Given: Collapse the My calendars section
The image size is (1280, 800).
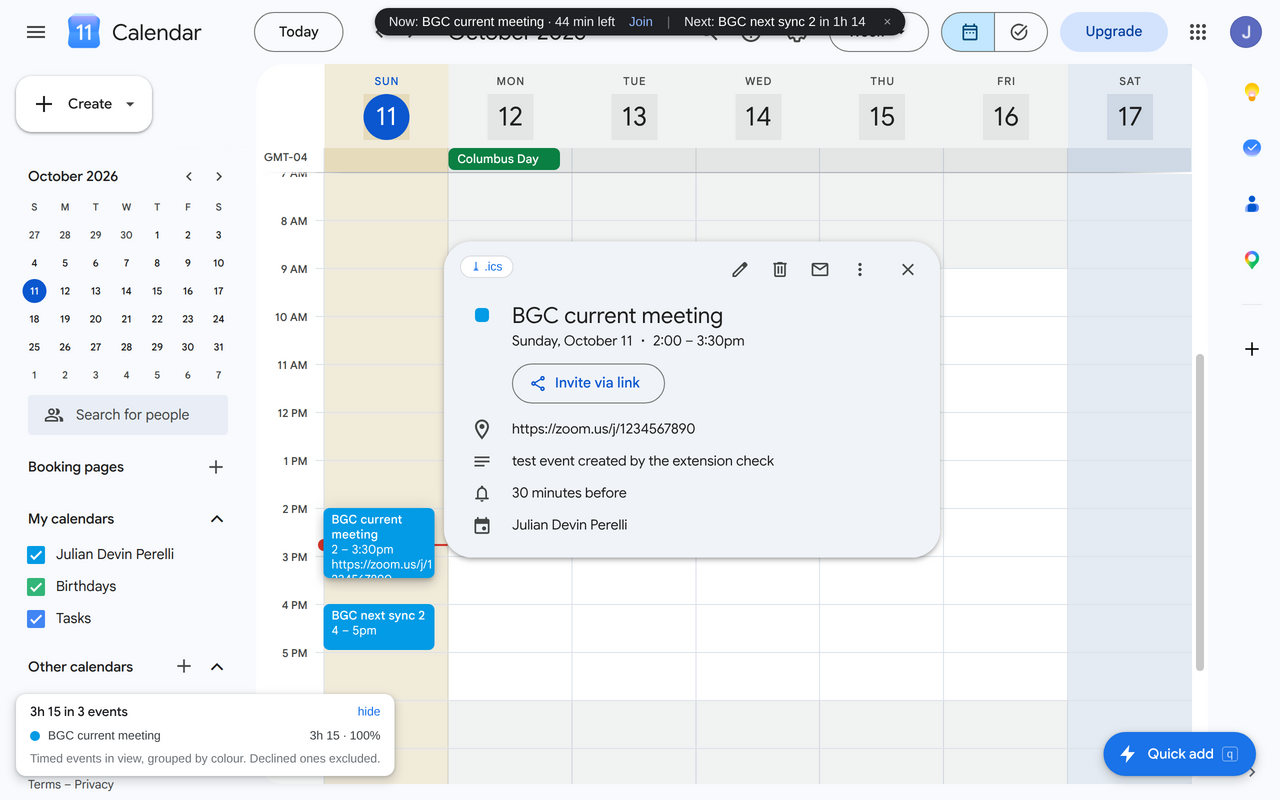Looking at the screenshot, I should (217, 519).
